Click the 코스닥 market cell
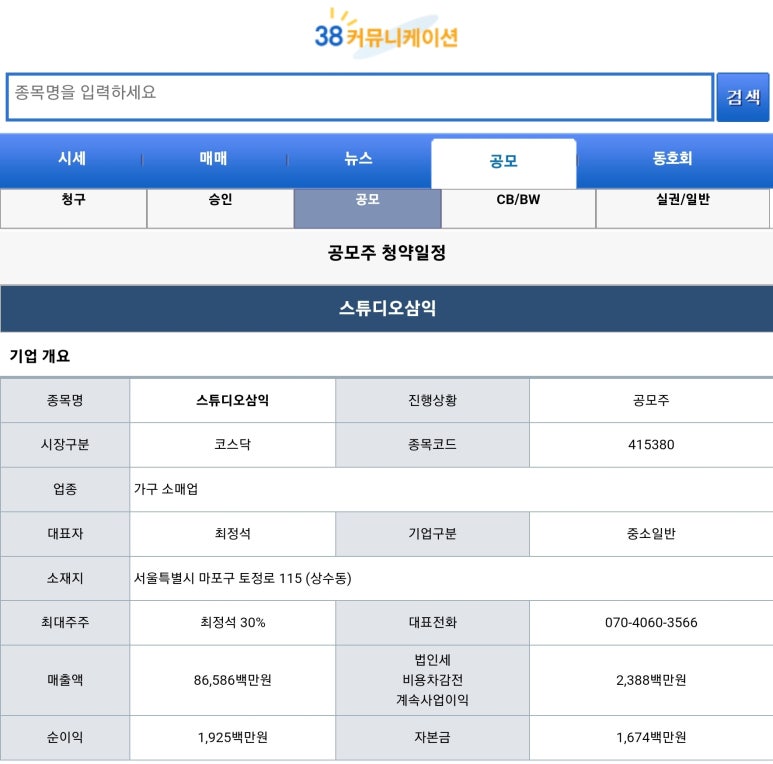 (232, 445)
